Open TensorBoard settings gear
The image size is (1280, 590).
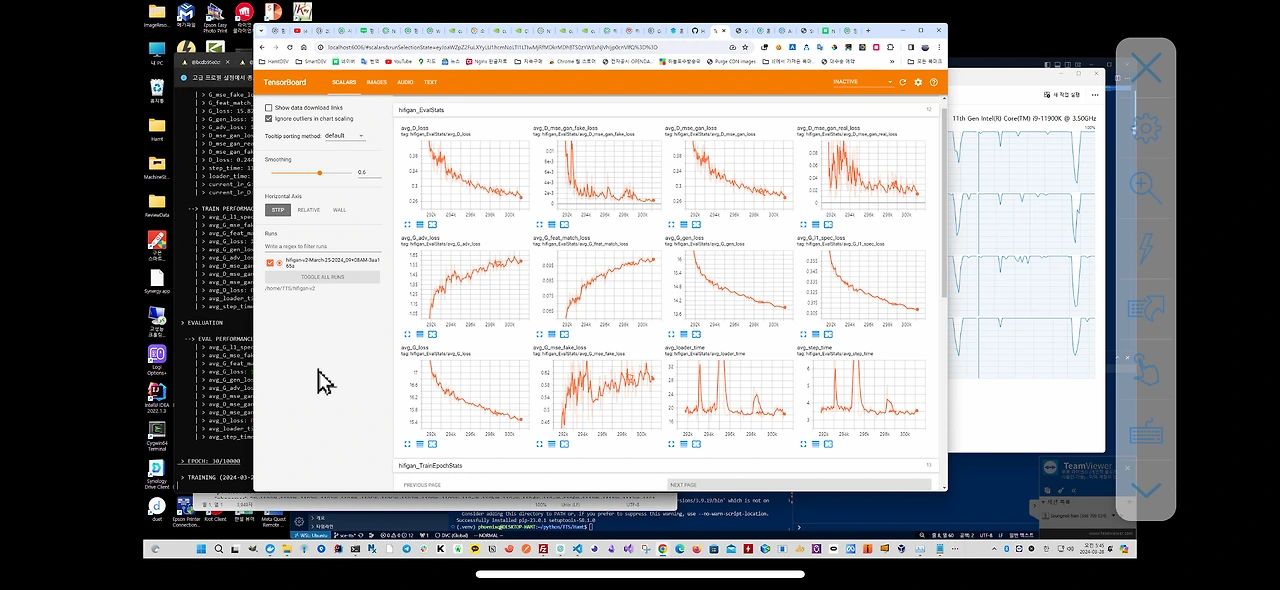pos(918,82)
